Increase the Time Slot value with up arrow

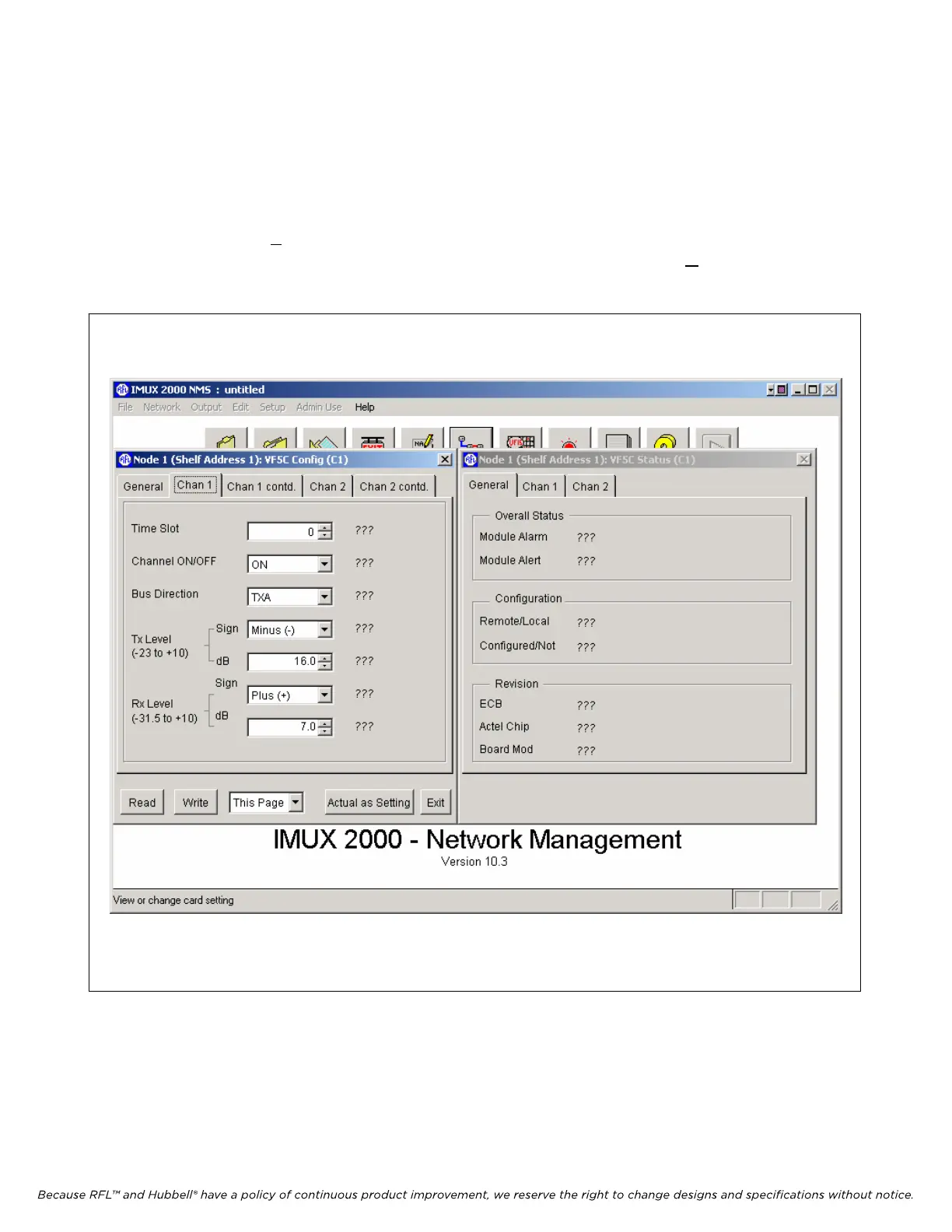coord(325,527)
